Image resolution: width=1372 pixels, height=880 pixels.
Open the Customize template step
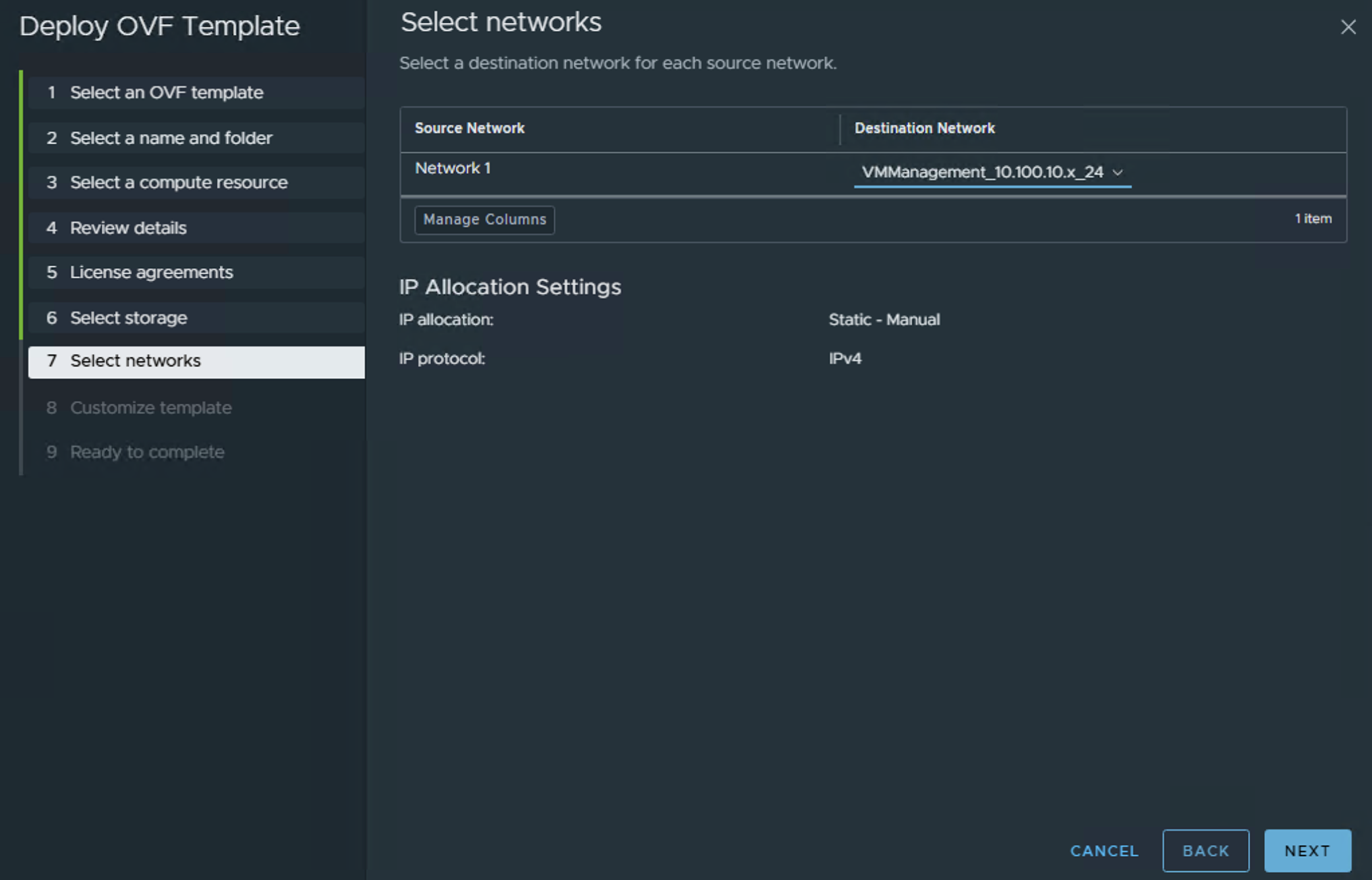pos(150,407)
